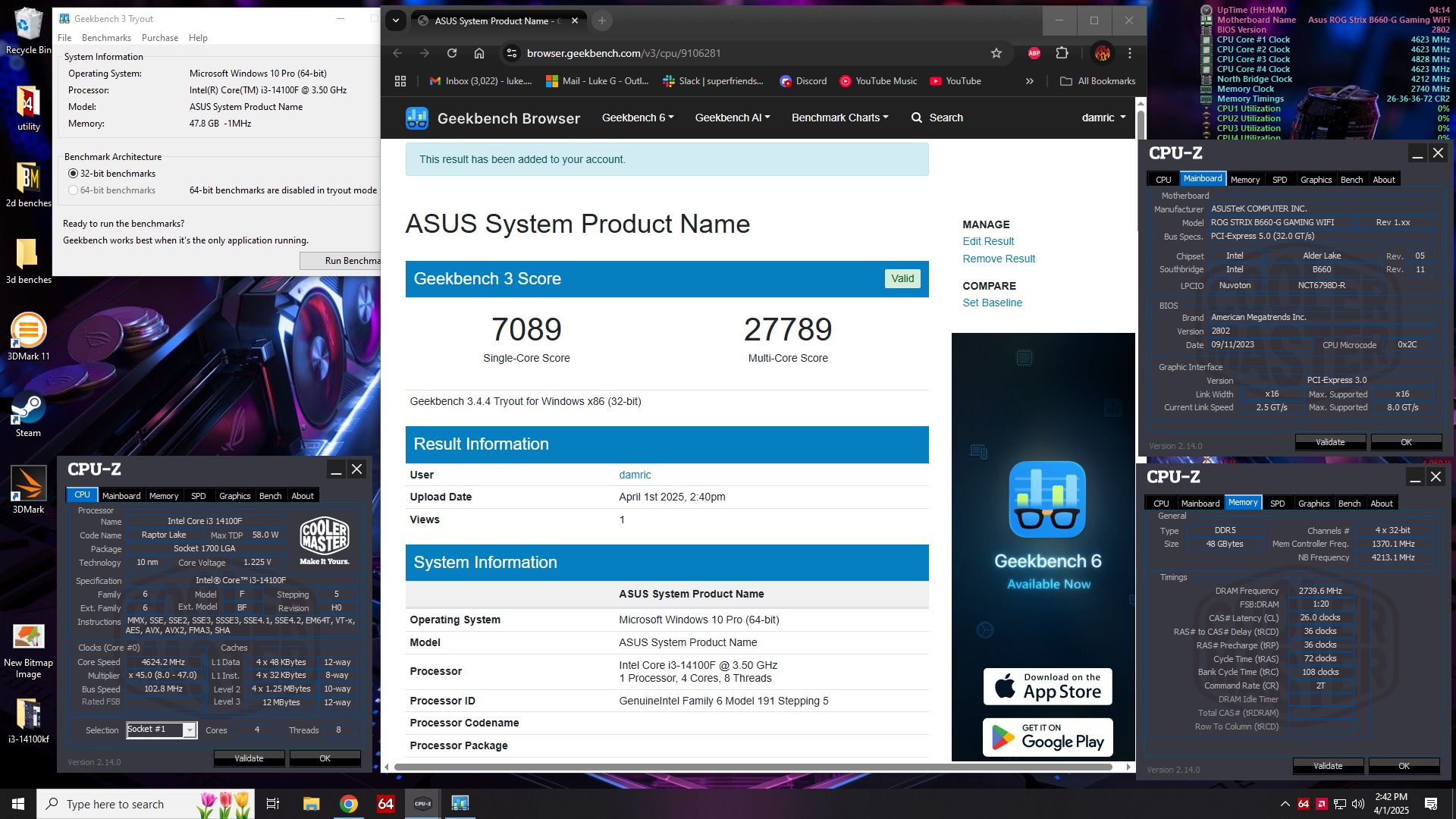Show more bookmarks chevron
This screenshot has width=1456, height=819.
1029,81
